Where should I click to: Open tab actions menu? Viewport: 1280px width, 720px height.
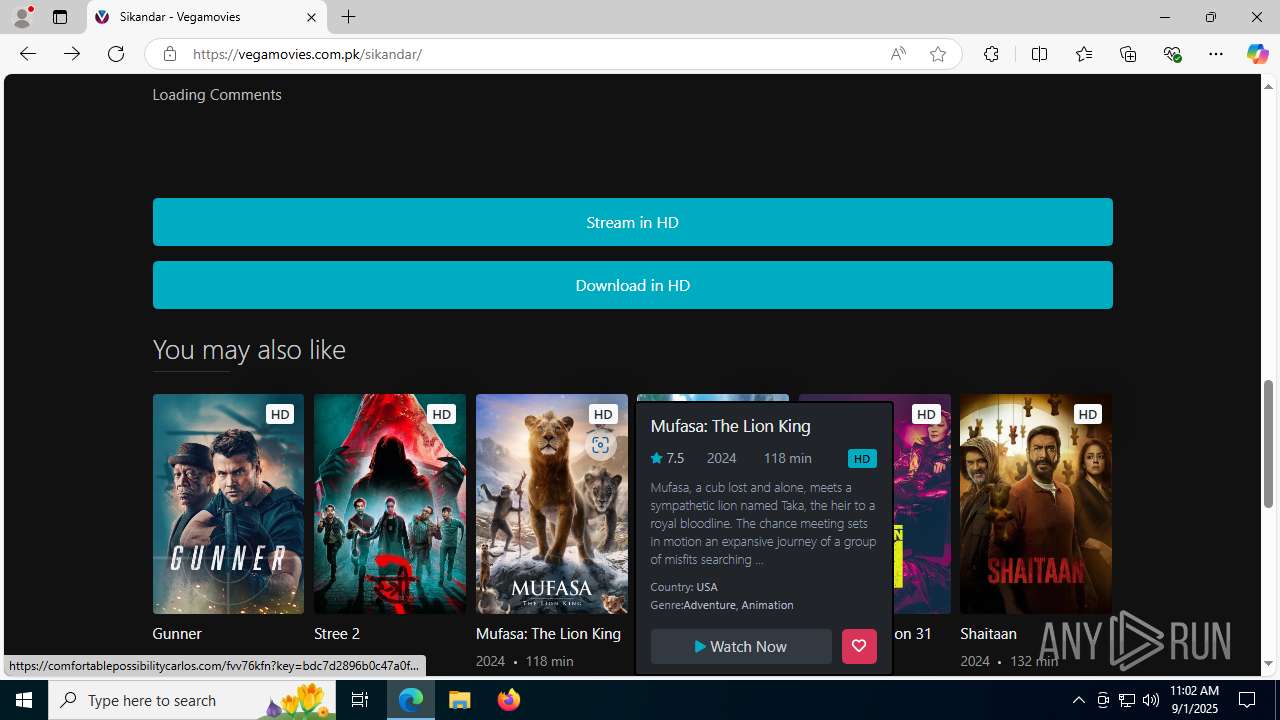pos(60,17)
